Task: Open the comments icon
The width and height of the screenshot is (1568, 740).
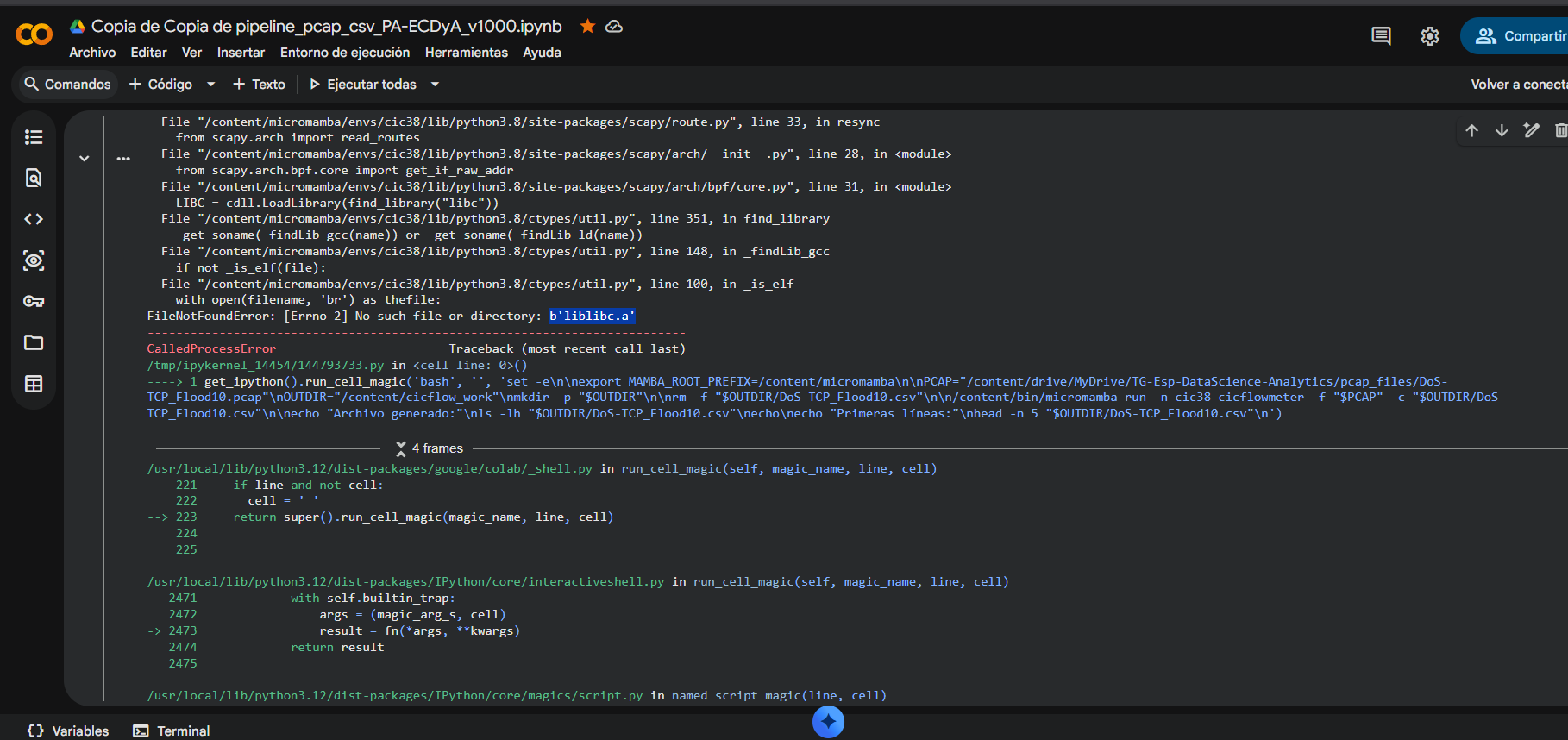Action: [x=1381, y=36]
